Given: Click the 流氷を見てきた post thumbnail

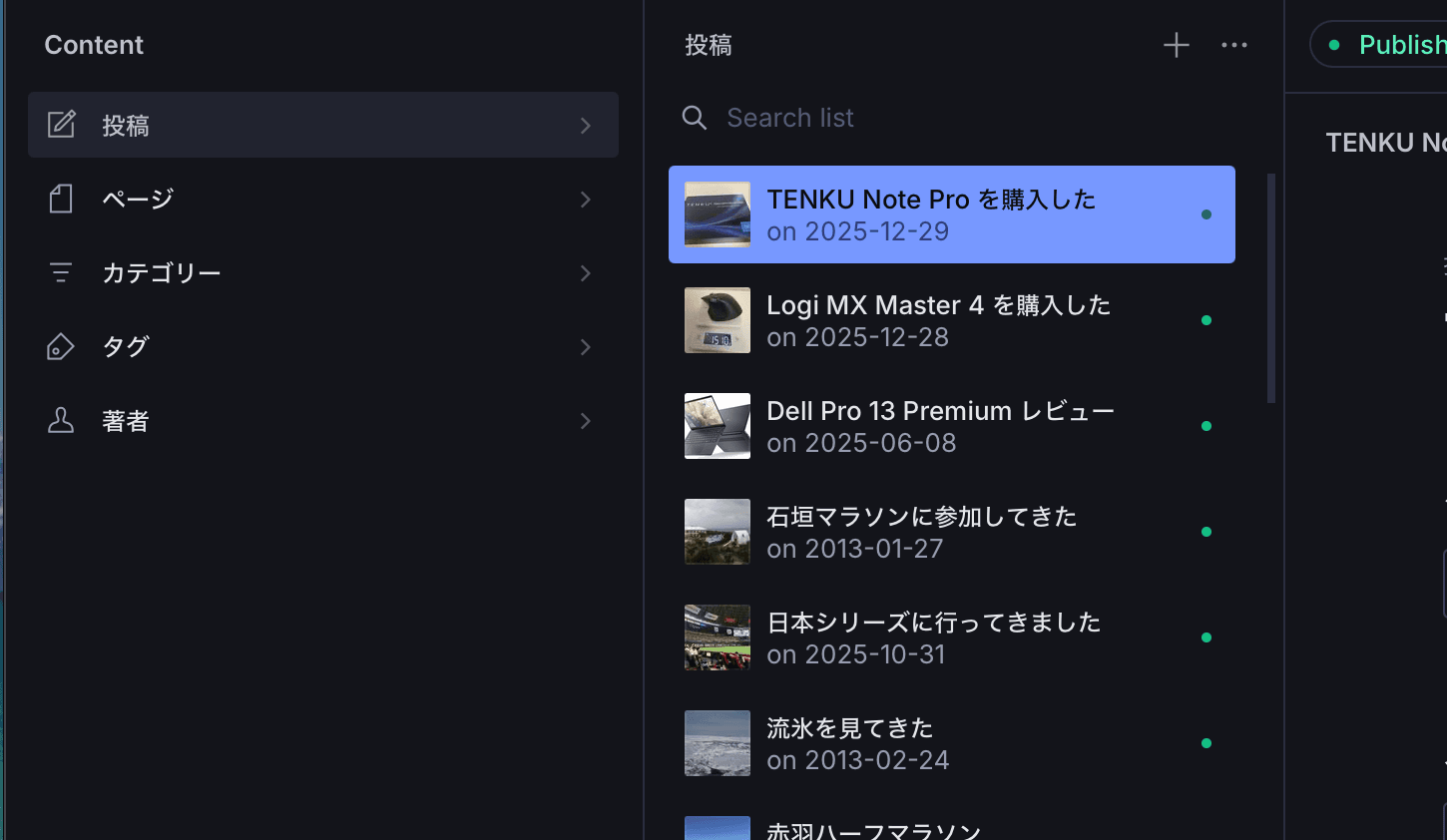Looking at the screenshot, I should coord(717,743).
